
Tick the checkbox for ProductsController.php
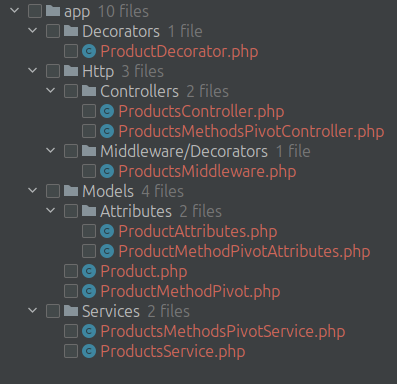tap(89, 111)
